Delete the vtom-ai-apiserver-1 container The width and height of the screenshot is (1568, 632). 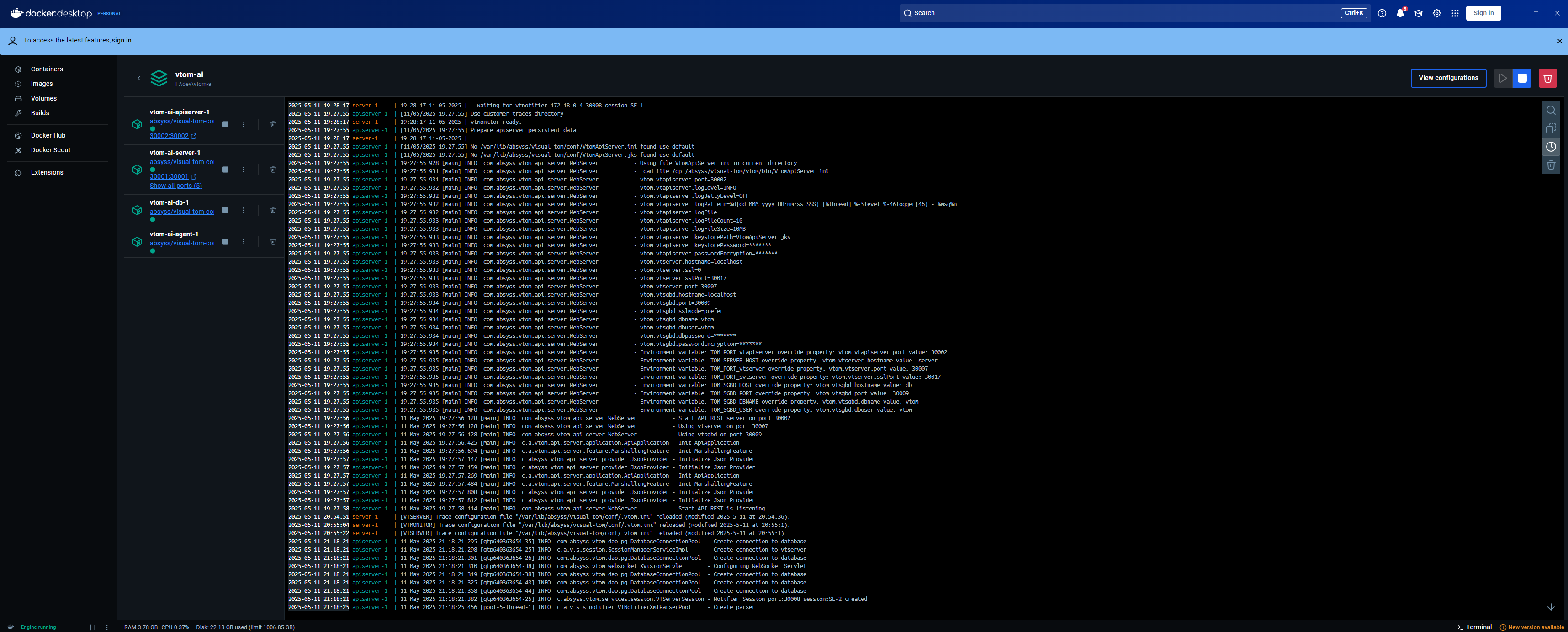273,124
